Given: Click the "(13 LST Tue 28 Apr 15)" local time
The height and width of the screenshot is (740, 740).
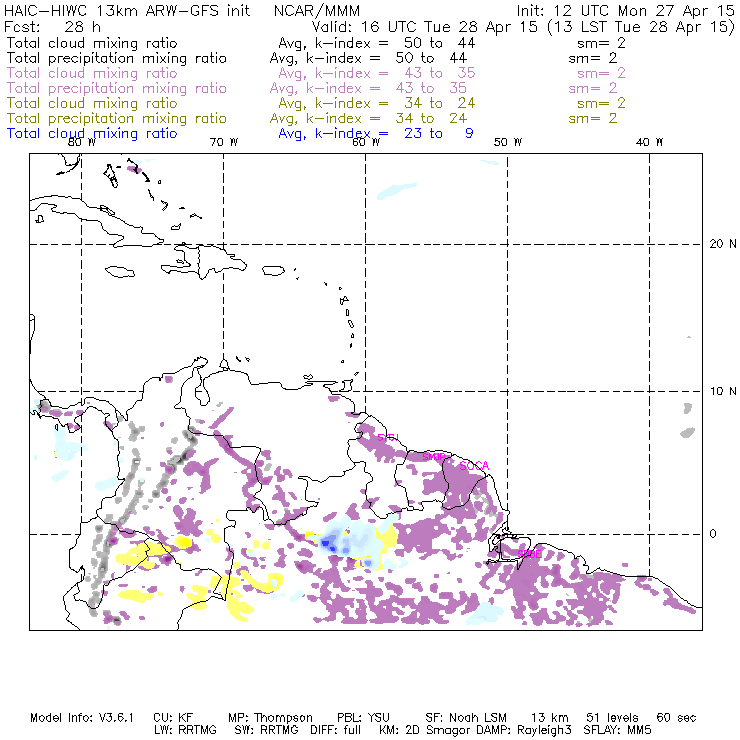Looking at the screenshot, I should click(641, 27).
